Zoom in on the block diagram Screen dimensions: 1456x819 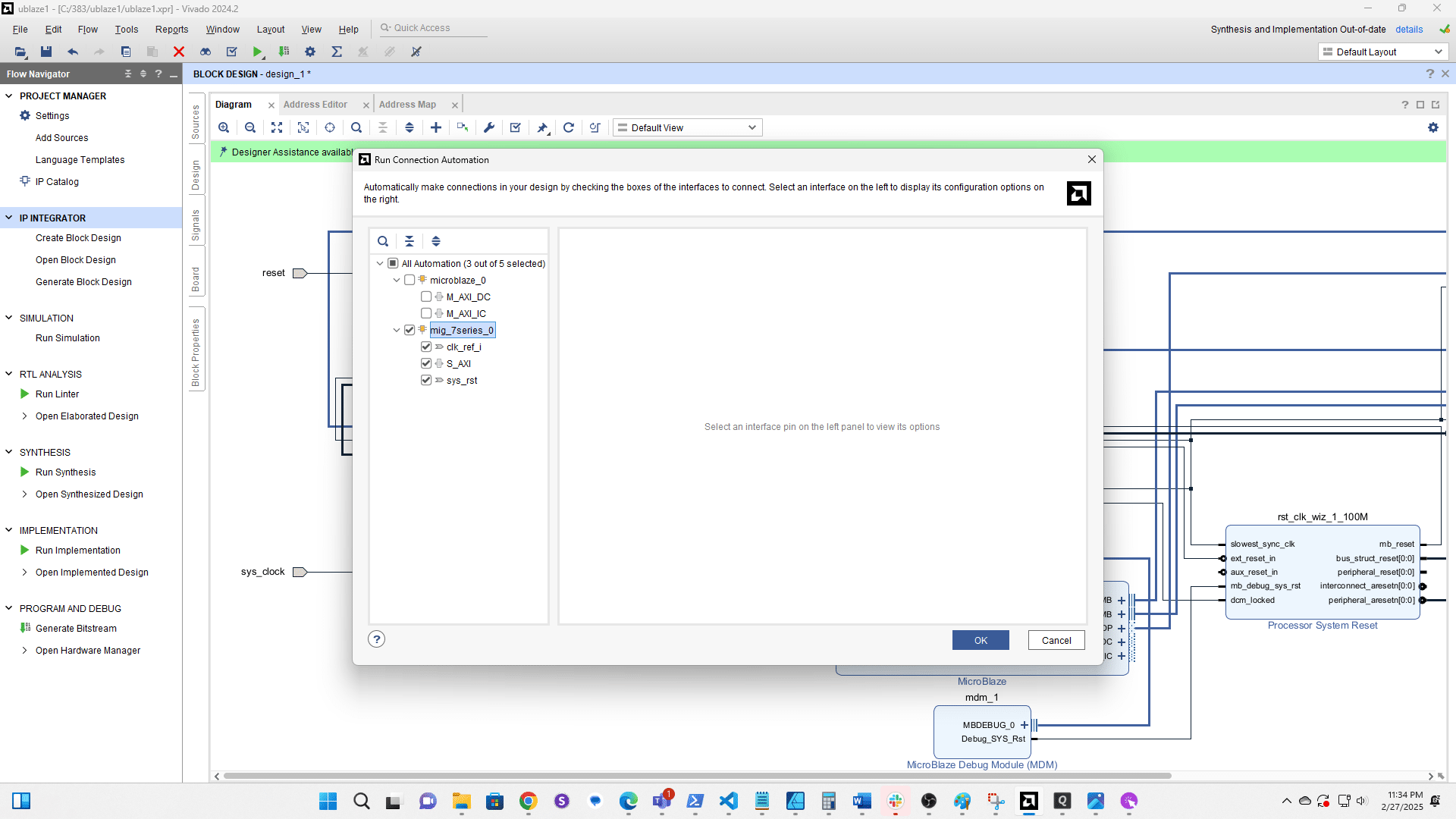[224, 127]
